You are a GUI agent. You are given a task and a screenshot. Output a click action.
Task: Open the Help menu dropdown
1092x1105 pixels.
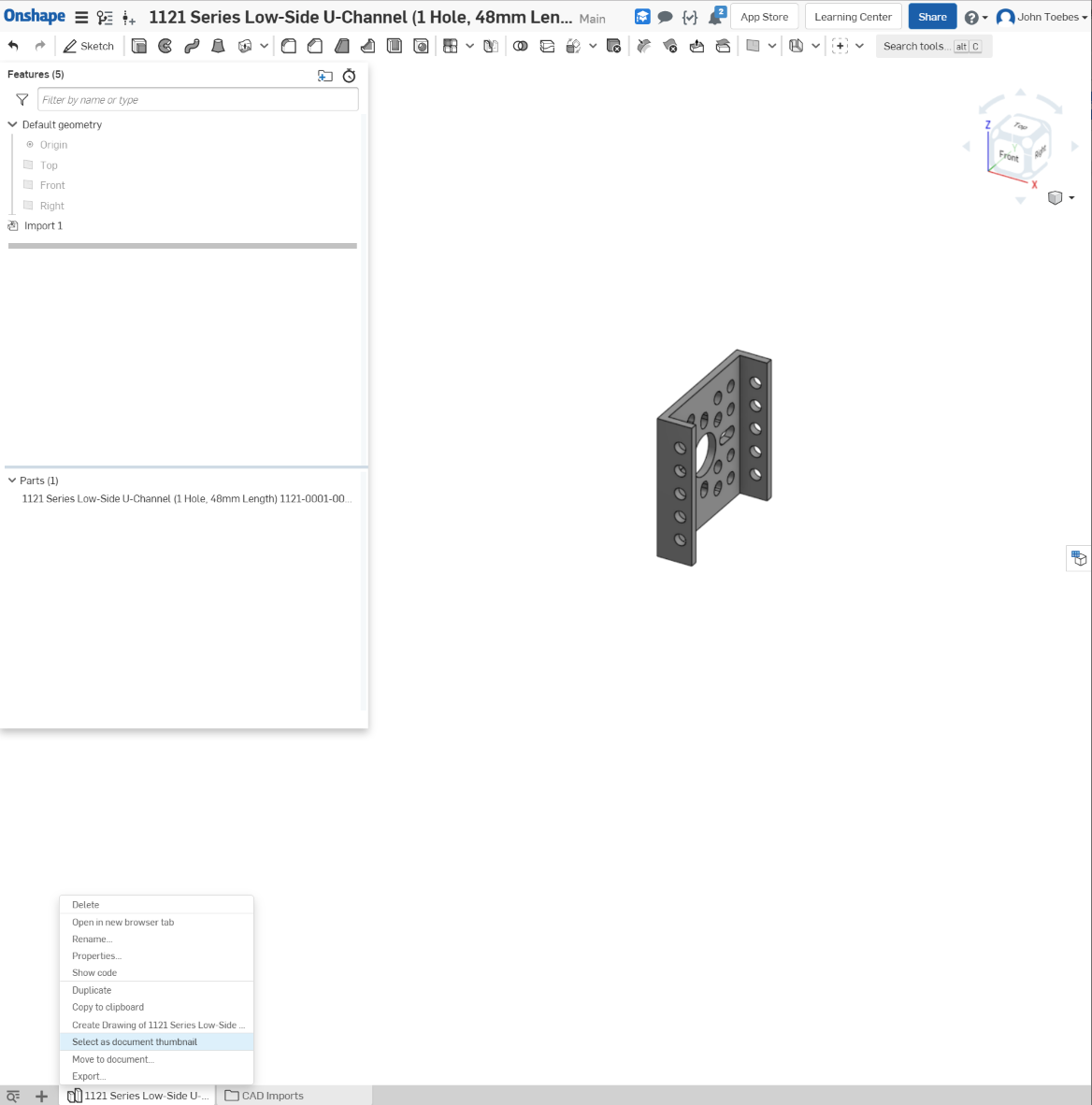point(976,18)
